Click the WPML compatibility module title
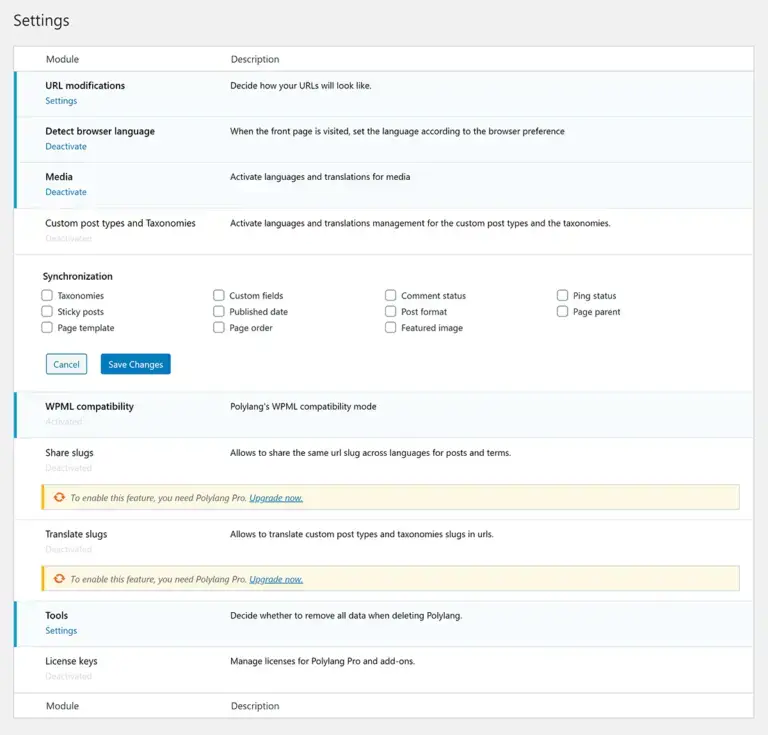This screenshot has height=735, width=768. click(90, 406)
